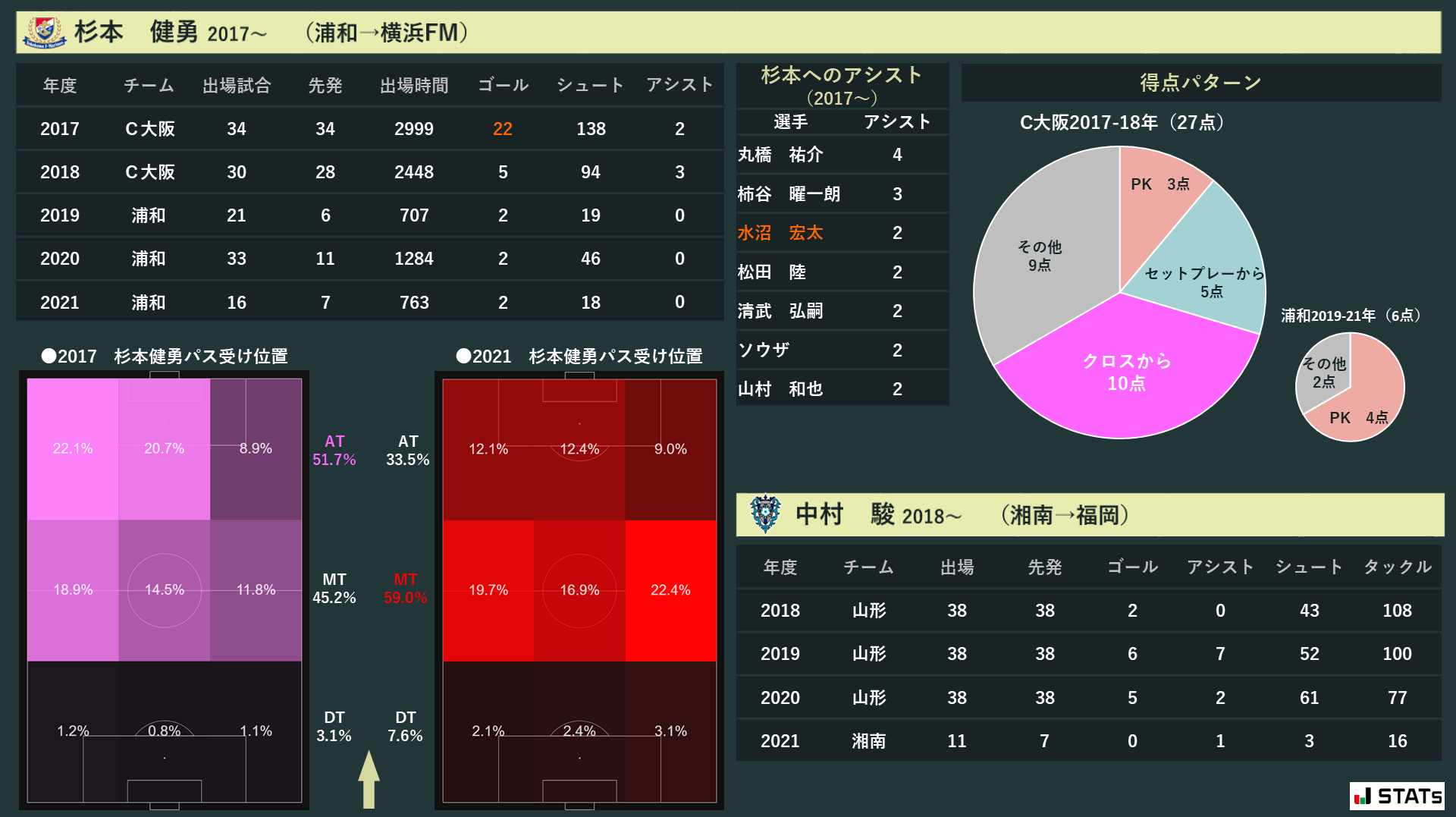The width and height of the screenshot is (1456, 817).
Task: Click the 得点パターン panel title
Action: (1200, 83)
